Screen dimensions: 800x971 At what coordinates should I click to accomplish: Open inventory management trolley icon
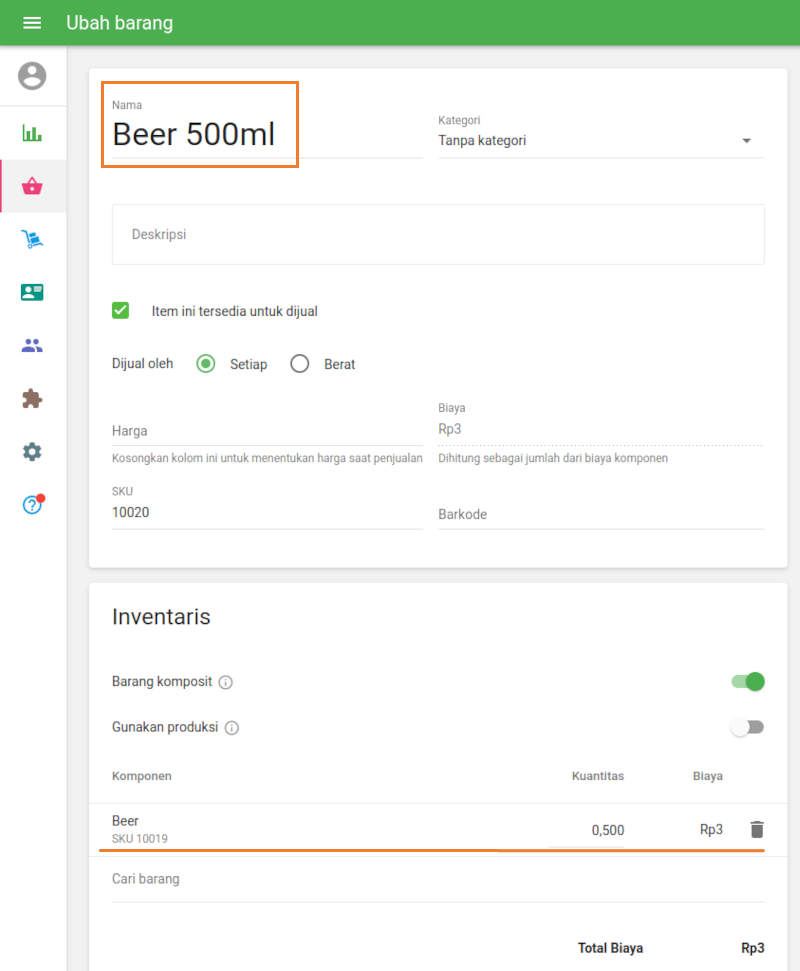coord(32,239)
